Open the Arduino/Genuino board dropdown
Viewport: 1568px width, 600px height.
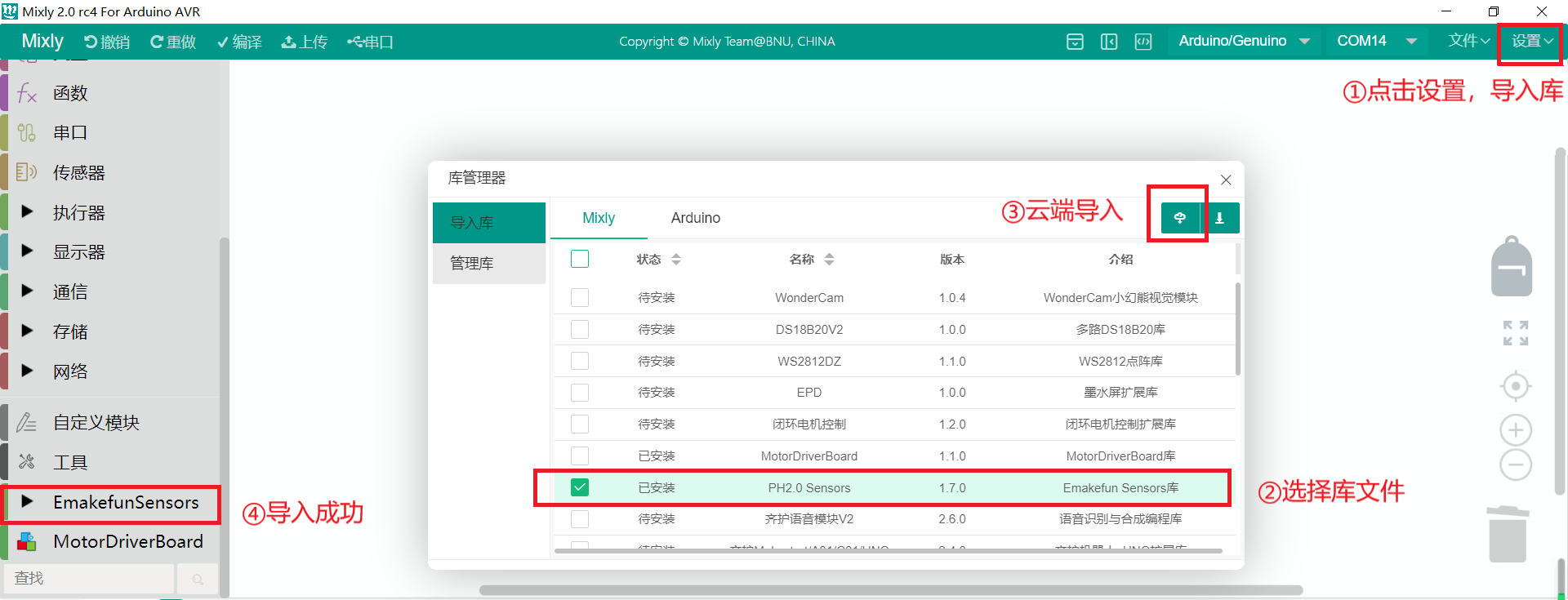click(1244, 41)
